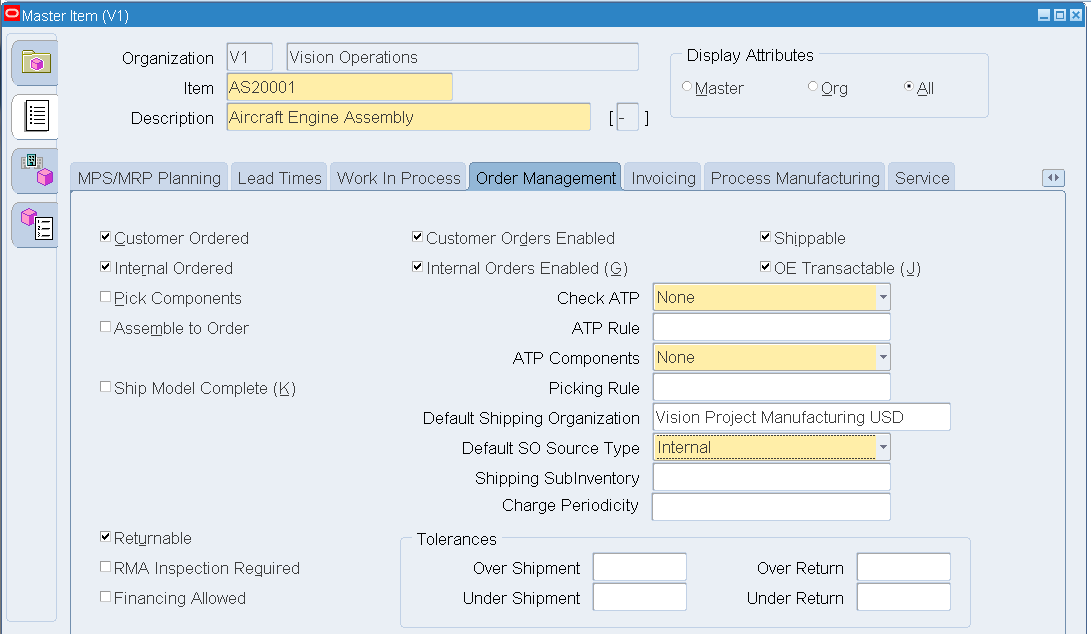Toggle the Internal Ordered checkbox

click(105, 267)
